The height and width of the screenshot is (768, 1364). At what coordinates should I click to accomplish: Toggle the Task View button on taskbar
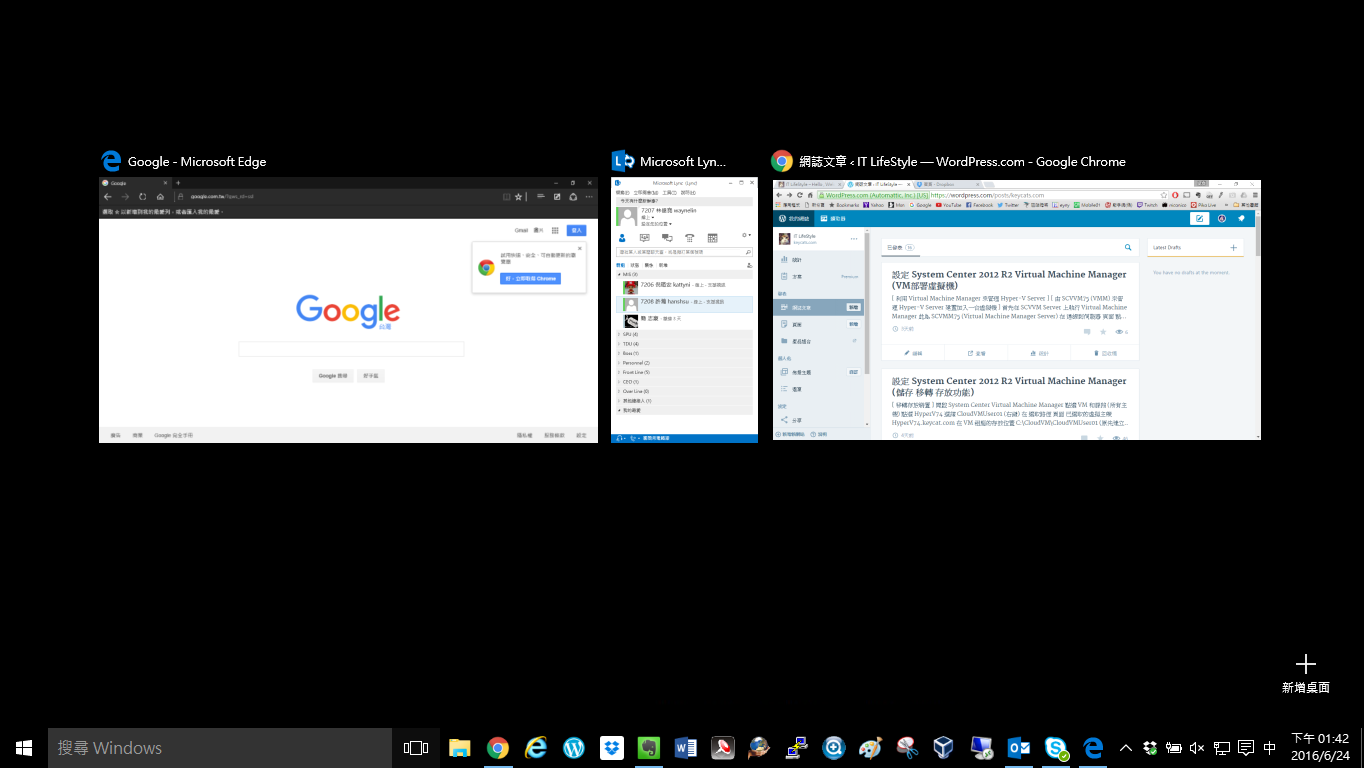(416, 748)
